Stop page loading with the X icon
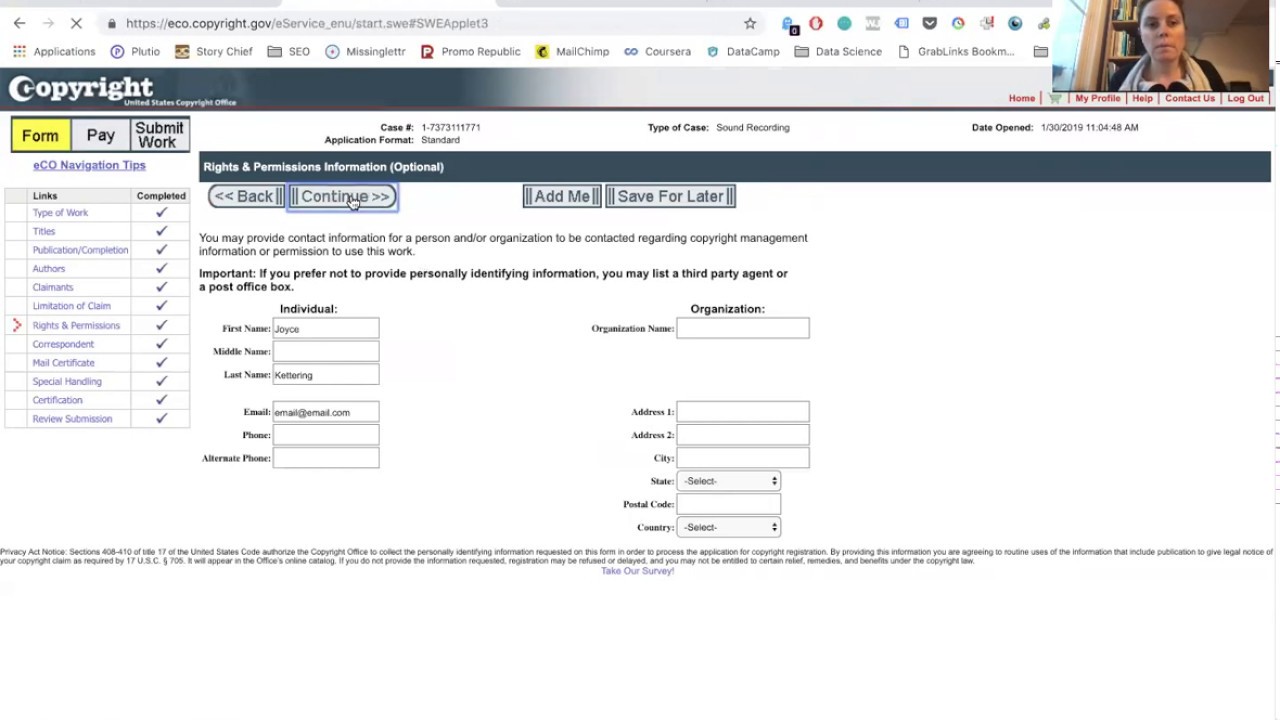This screenshot has width=1280, height=720. (76, 23)
